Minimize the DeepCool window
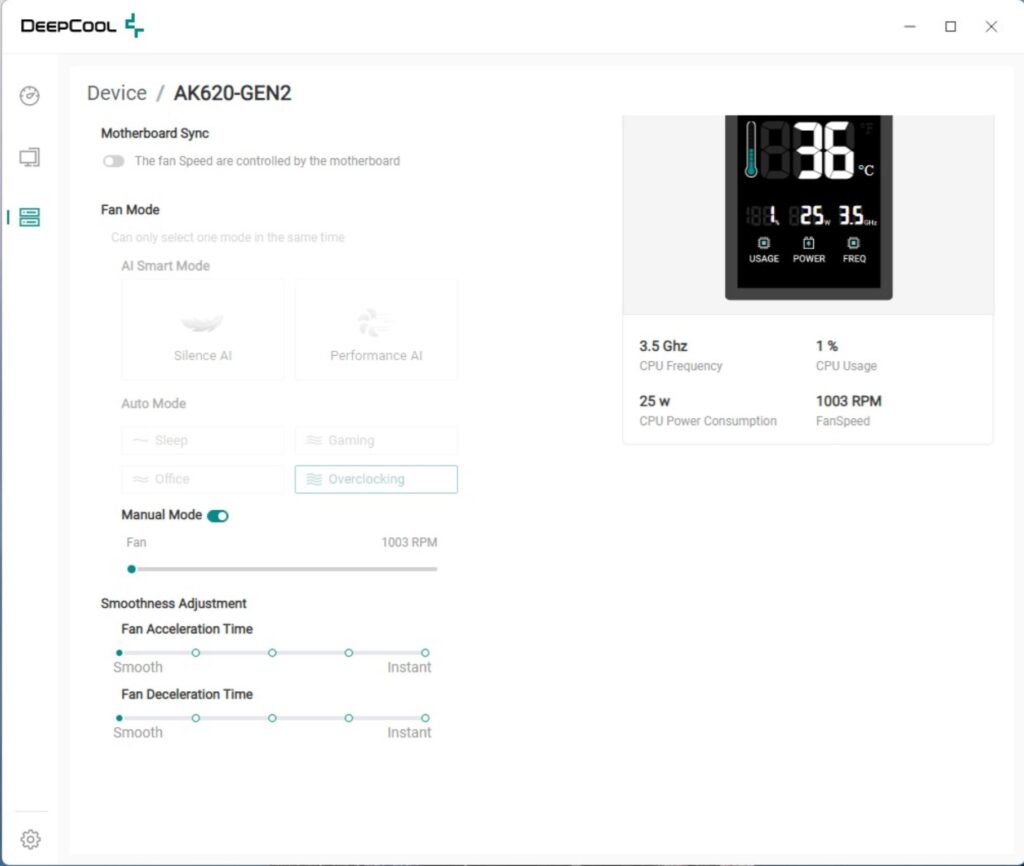Image resolution: width=1024 pixels, height=866 pixels. coord(910,26)
